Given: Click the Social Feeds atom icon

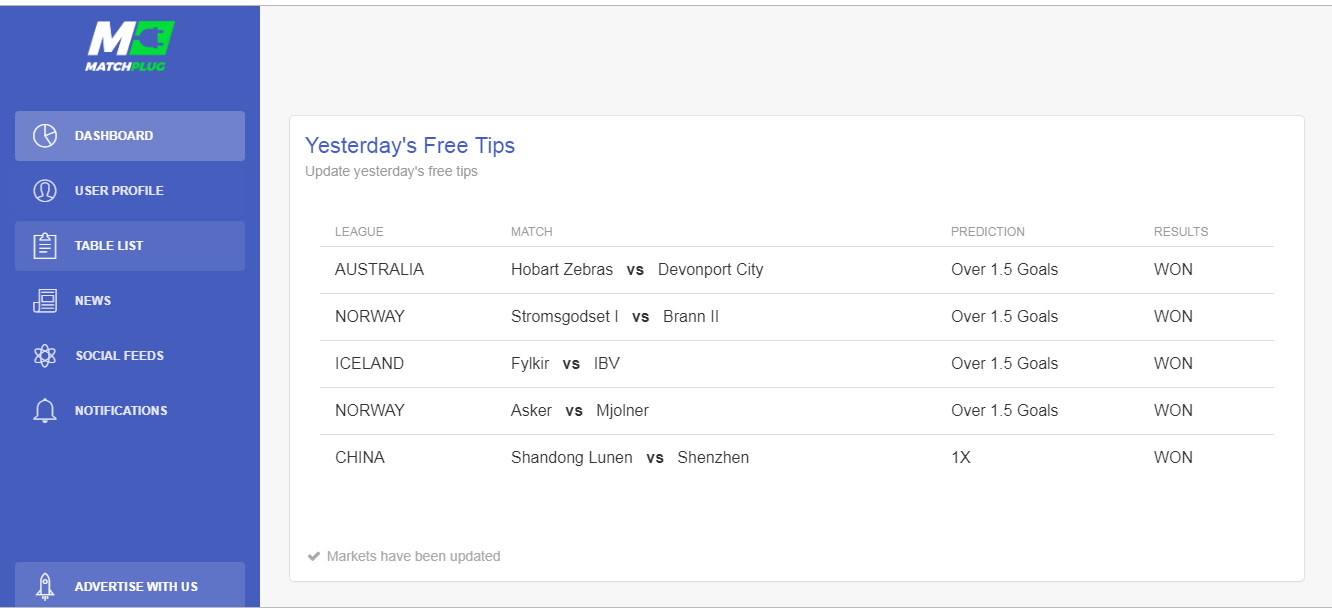Looking at the screenshot, I should pos(45,356).
